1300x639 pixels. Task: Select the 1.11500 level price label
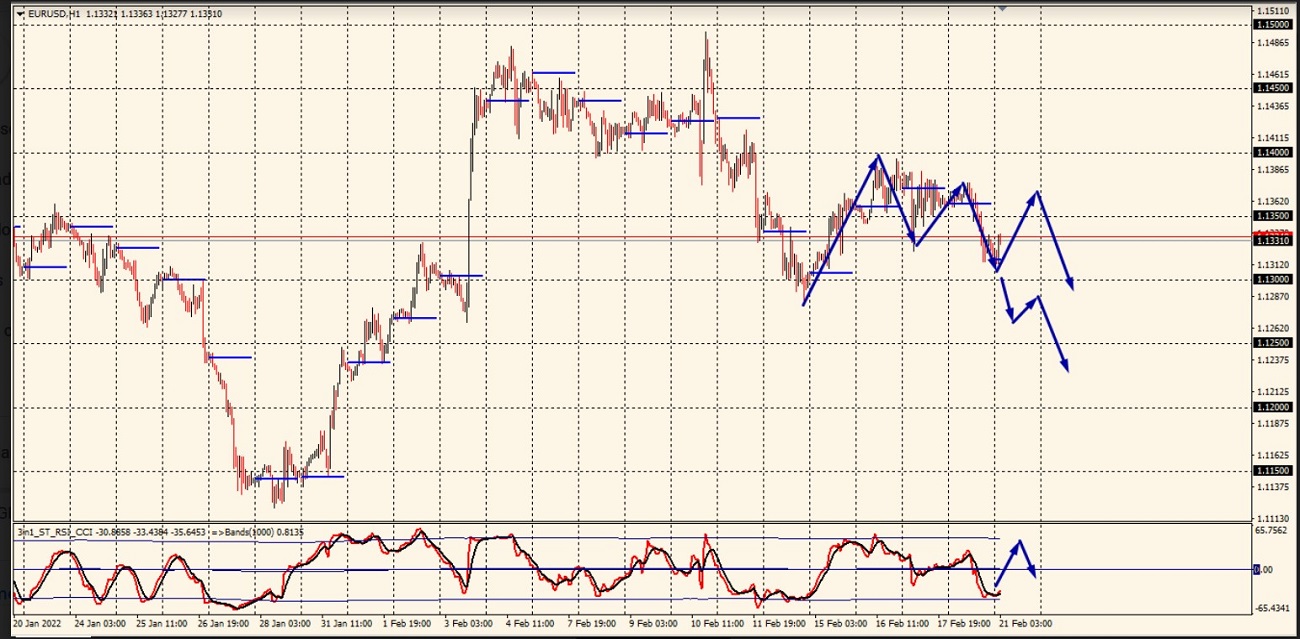[x=1272, y=470]
